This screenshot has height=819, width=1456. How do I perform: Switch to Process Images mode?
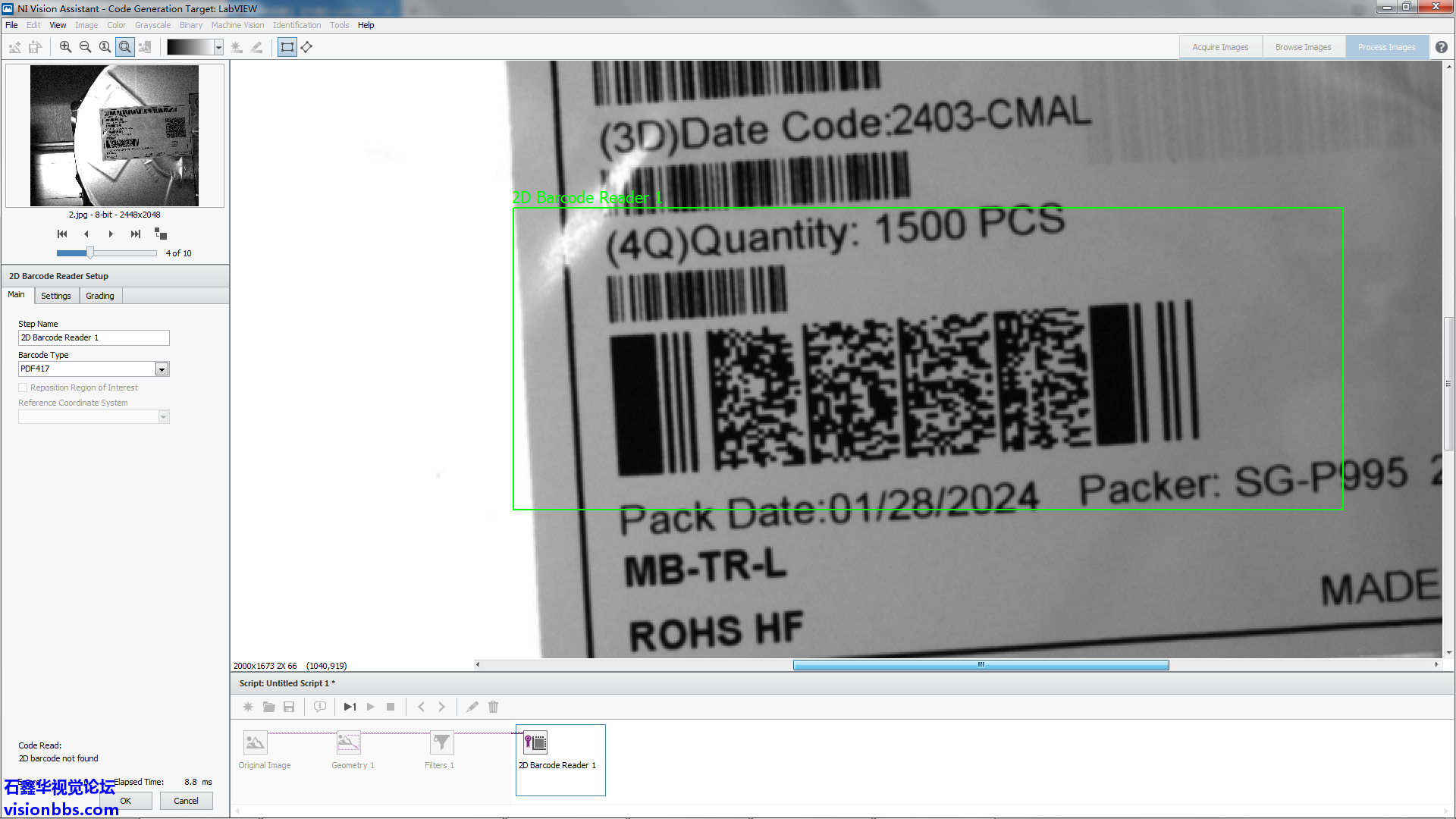click(x=1386, y=47)
